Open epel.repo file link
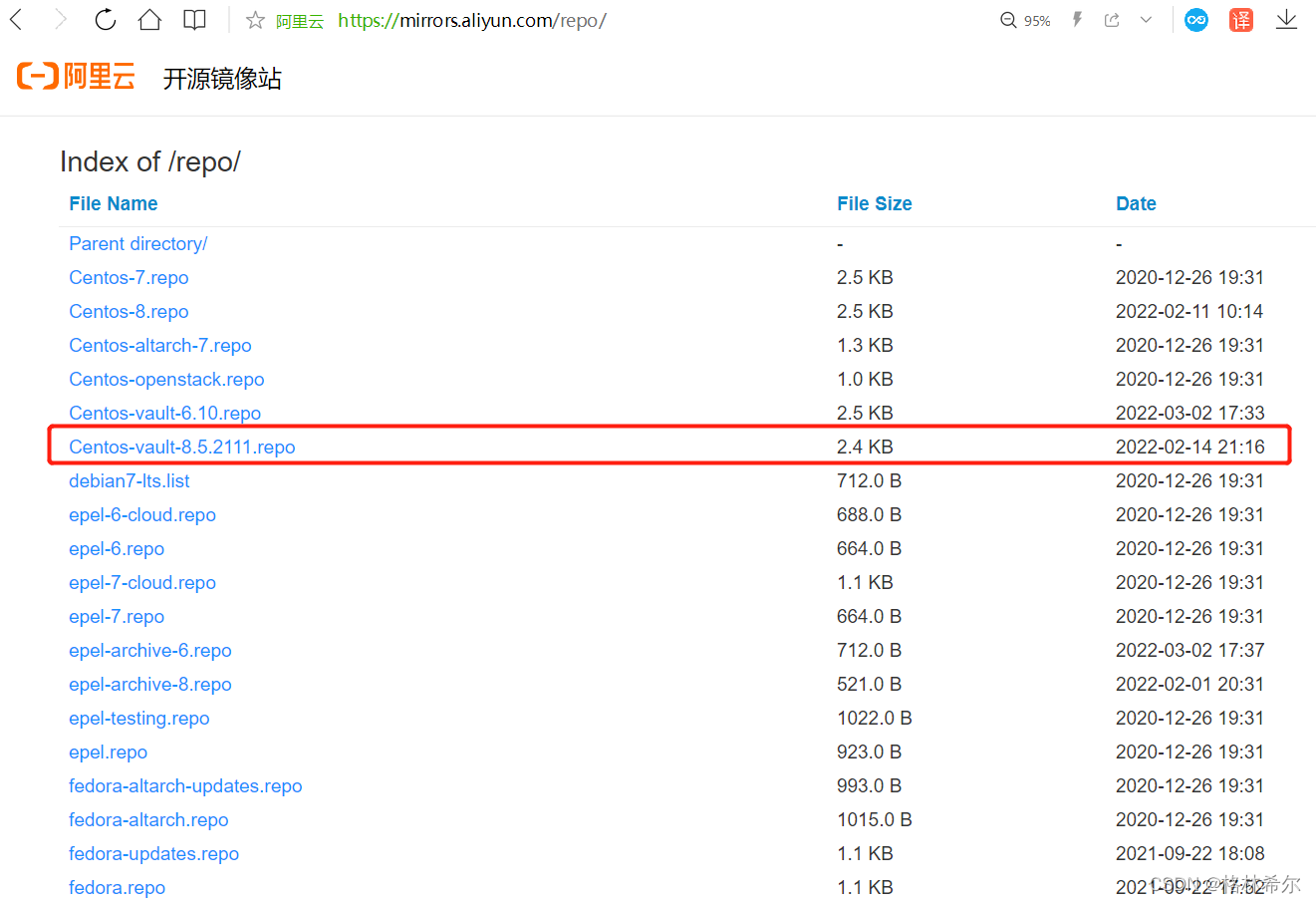 [109, 752]
